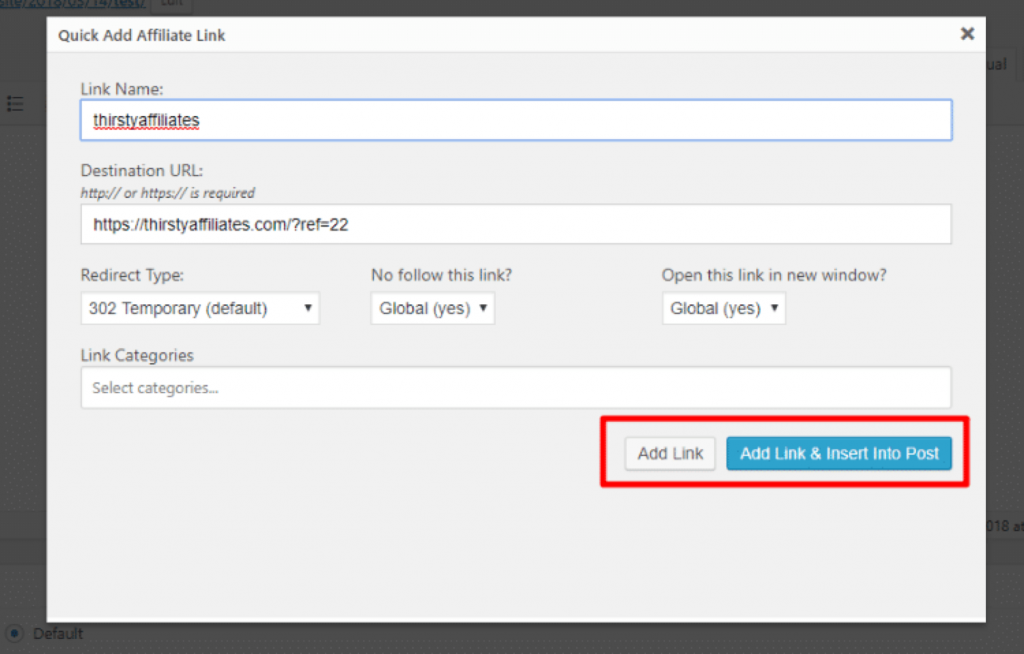Click the 'Redirect Type:' label
The image size is (1024, 654).
tap(132, 275)
